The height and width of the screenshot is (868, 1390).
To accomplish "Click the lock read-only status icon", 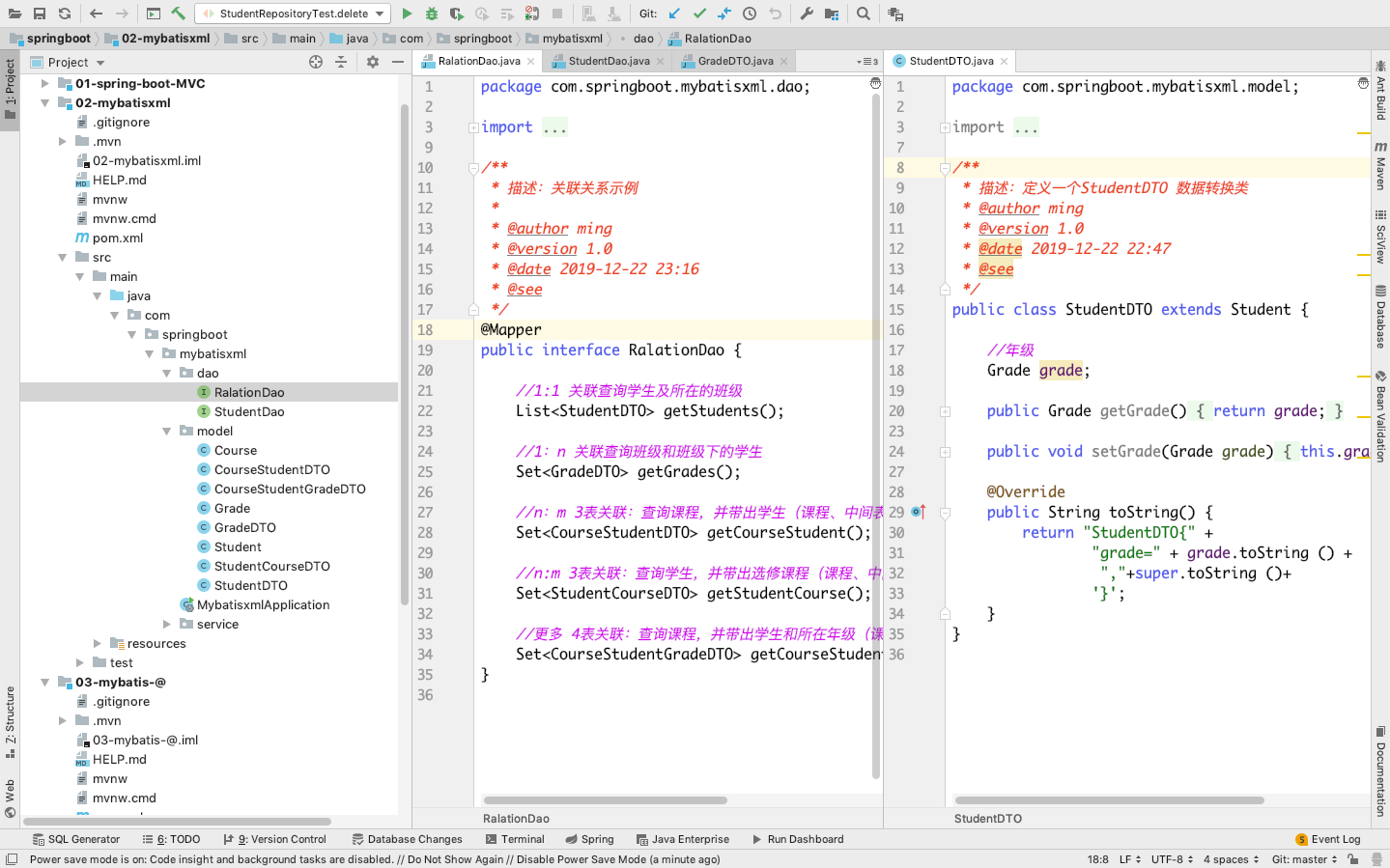I will tap(1353, 859).
